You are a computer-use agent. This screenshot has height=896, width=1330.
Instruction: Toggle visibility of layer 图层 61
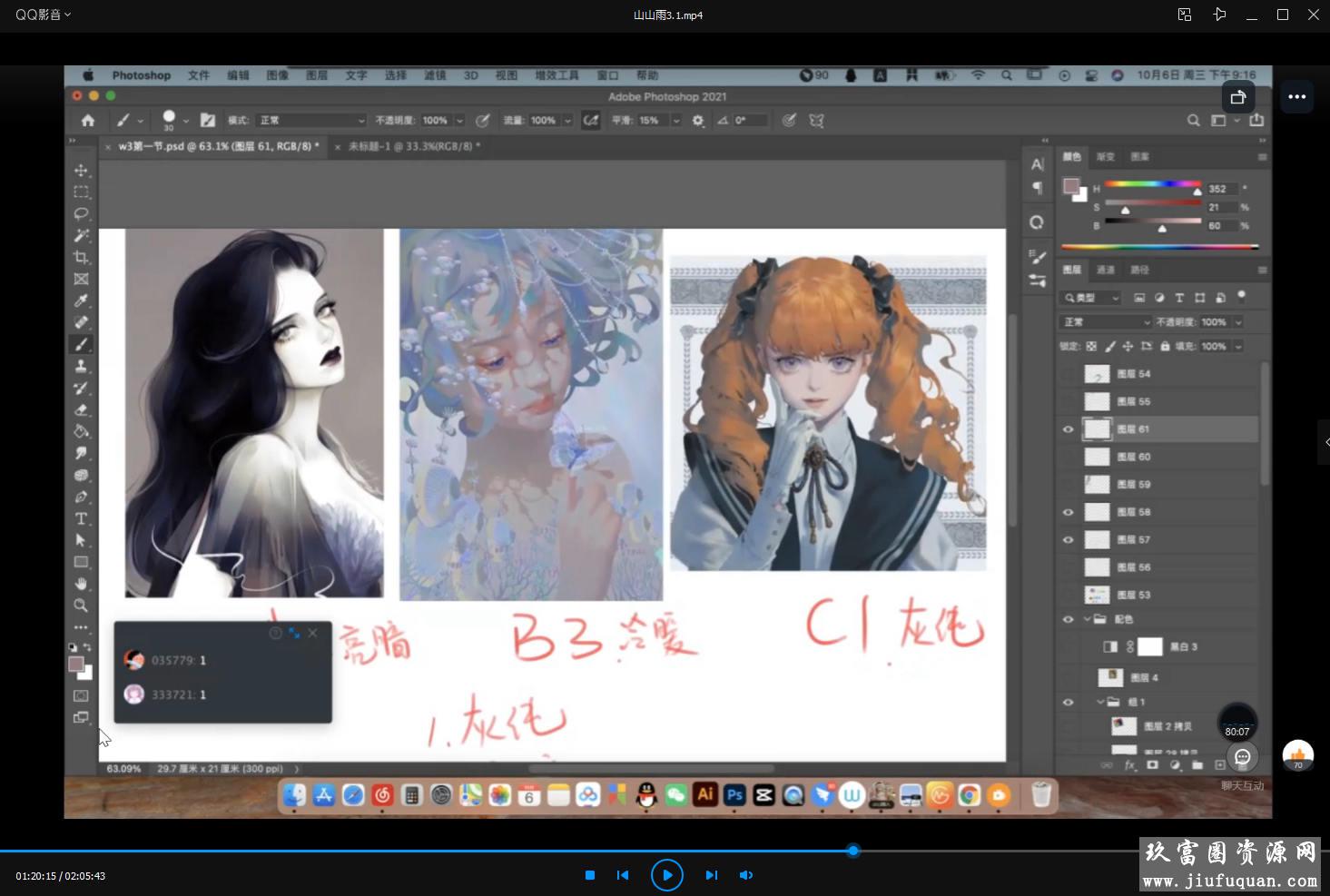1068,429
